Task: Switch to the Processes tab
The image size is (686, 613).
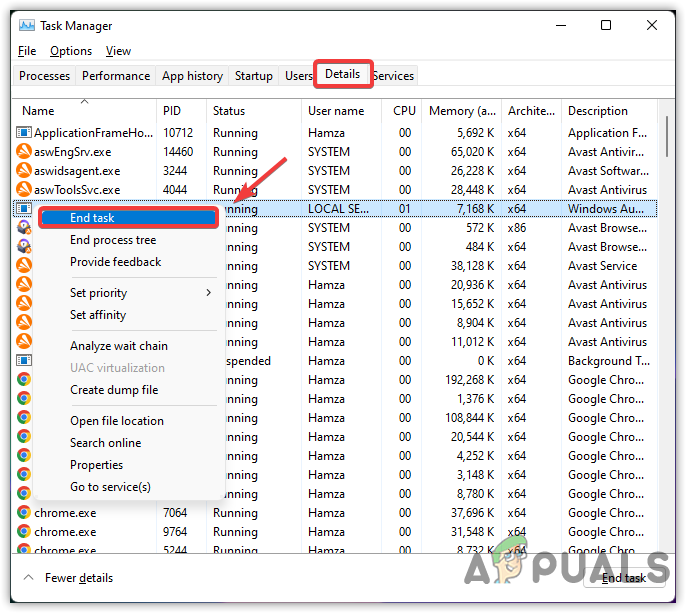Action: click(44, 76)
